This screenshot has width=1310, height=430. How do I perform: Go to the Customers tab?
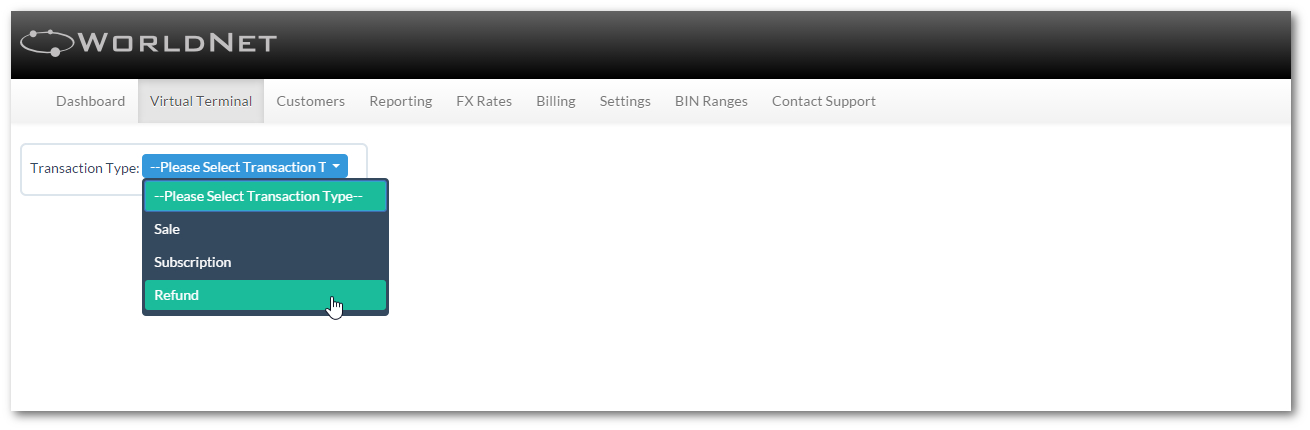coord(311,101)
